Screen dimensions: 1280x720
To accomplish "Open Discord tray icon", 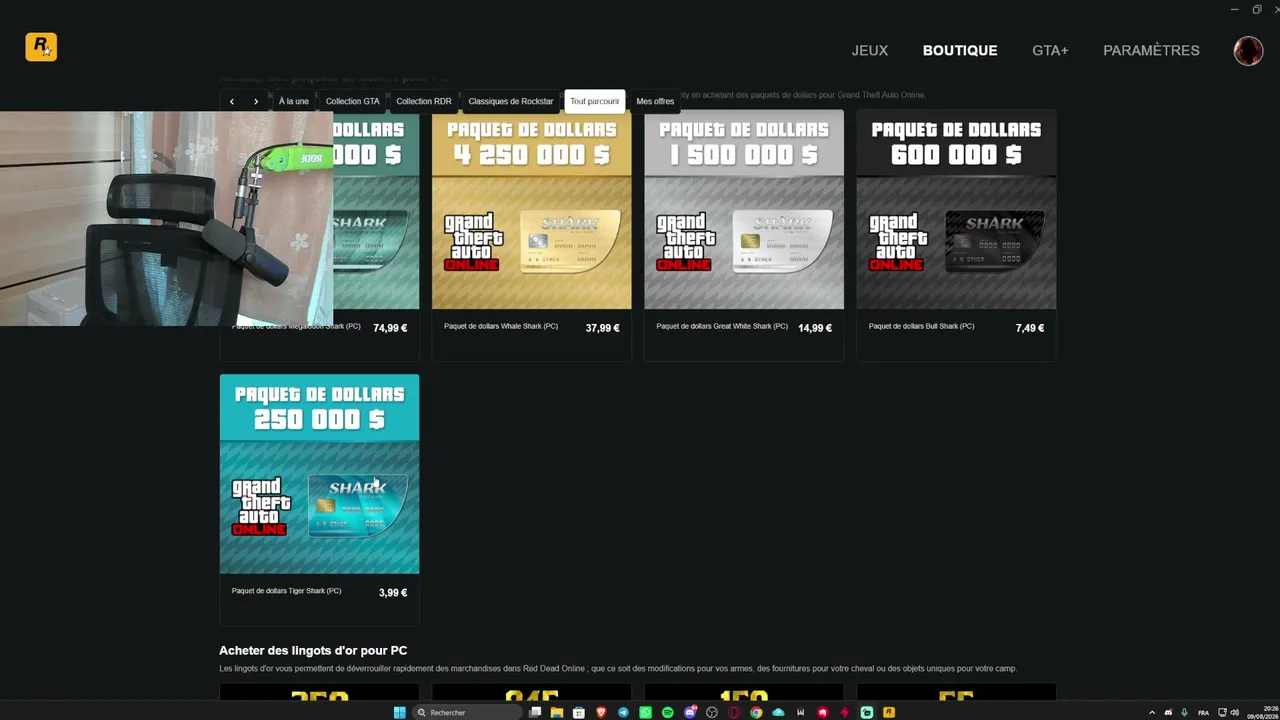I will pos(1168,712).
